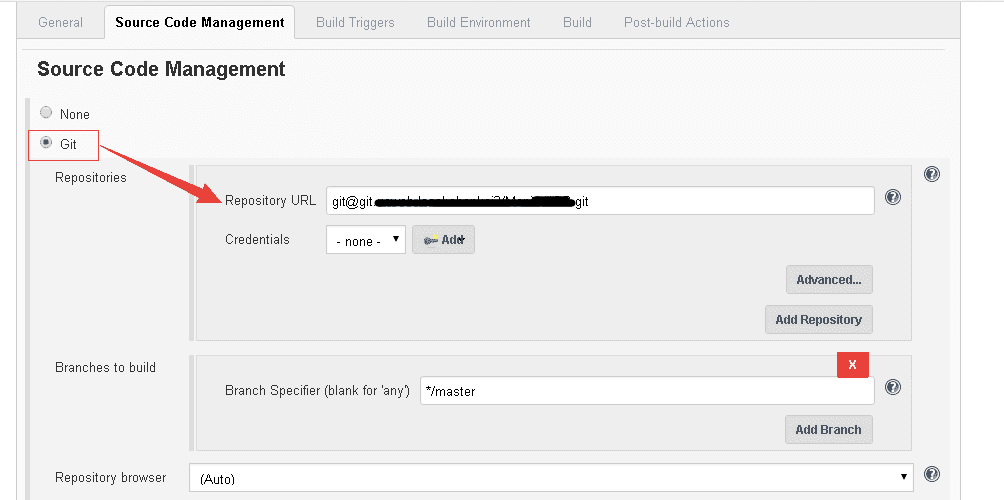Image resolution: width=1004 pixels, height=500 pixels.
Task: Click the Add Branch button
Action: pyautogui.click(x=828, y=430)
